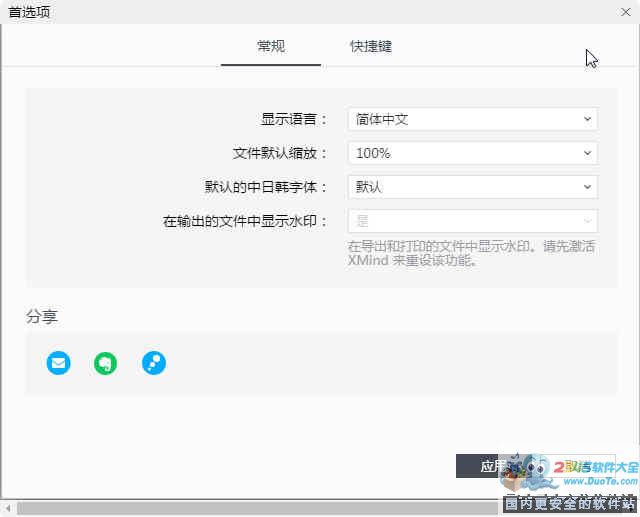This screenshot has width=640, height=517.
Task: Click the watermark activation hint text
Action: (470, 254)
